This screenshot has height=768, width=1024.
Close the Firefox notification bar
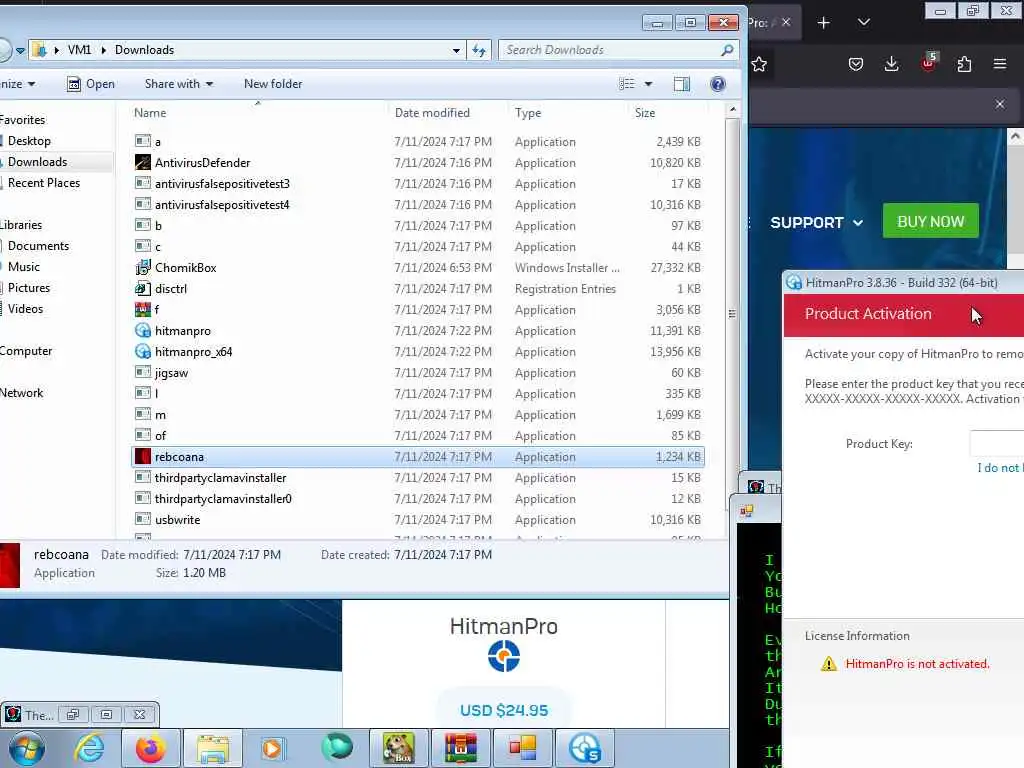click(1000, 104)
